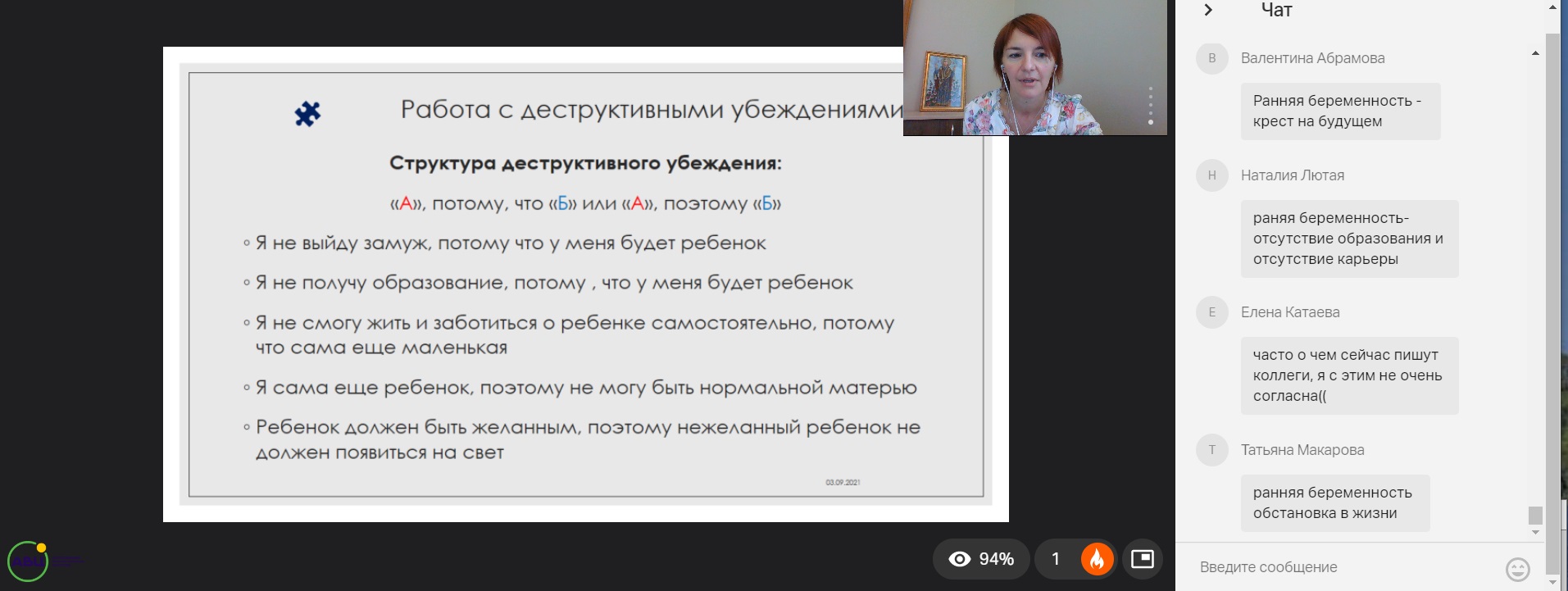1568x591 pixels.
Task: Click Наталия Лютая's avatar icon
Action: click(1211, 175)
